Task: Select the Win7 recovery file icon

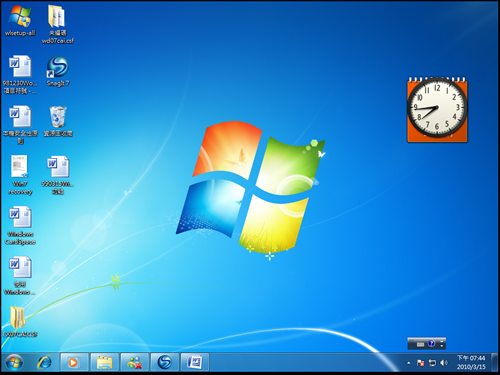Action: tap(20, 175)
